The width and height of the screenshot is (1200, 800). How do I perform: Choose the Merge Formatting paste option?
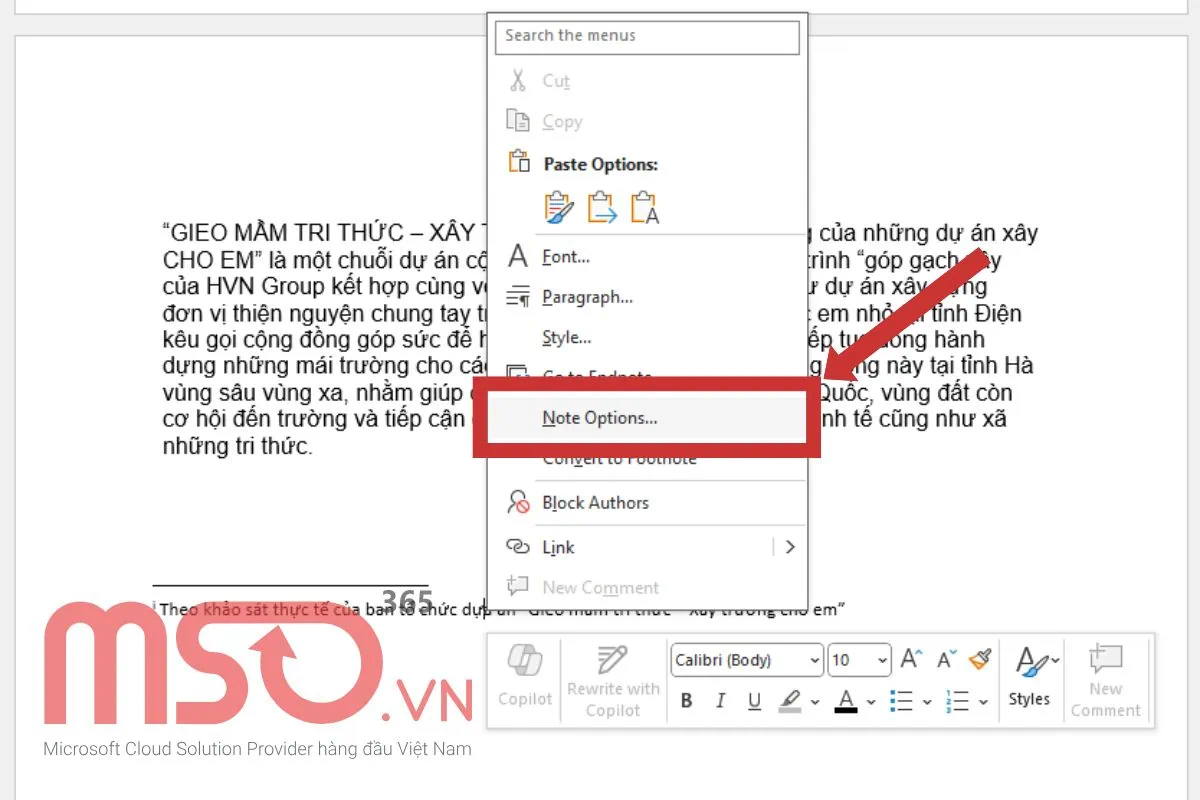pos(602,207)
